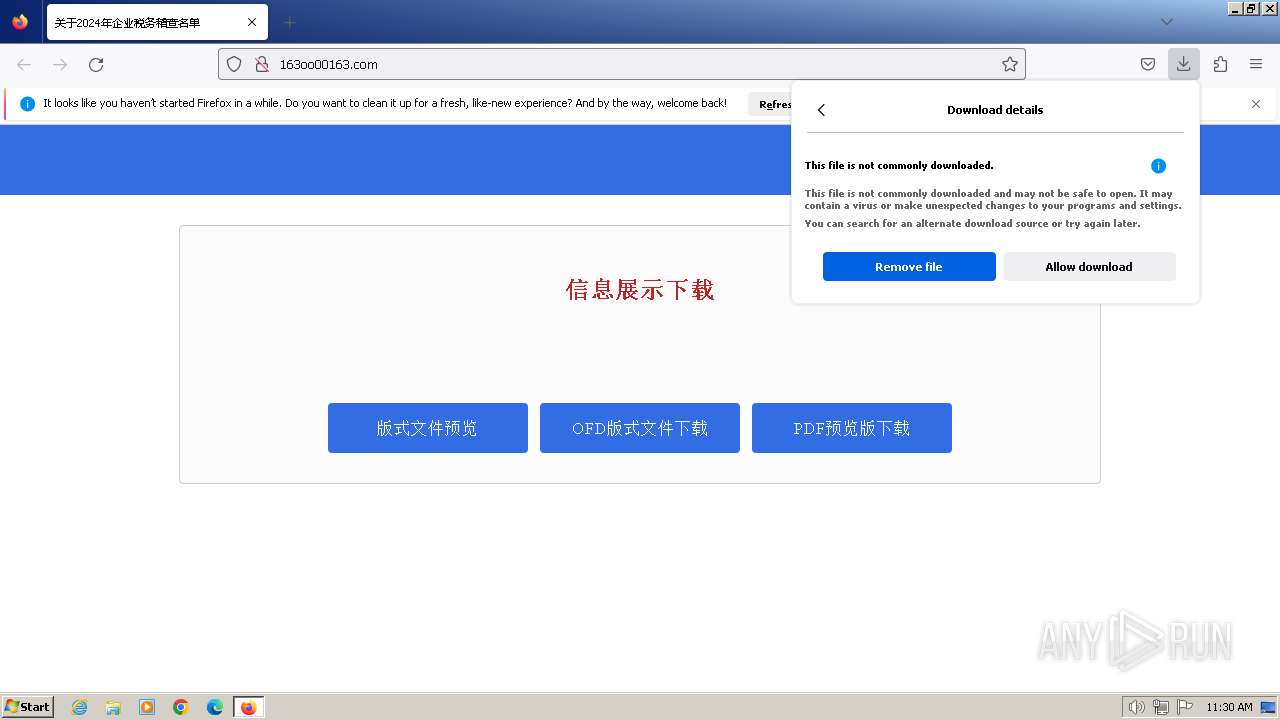Screen dimensions: 1280x720
Task: Open the Windows Start menu
Action: [x=27, y=707]
